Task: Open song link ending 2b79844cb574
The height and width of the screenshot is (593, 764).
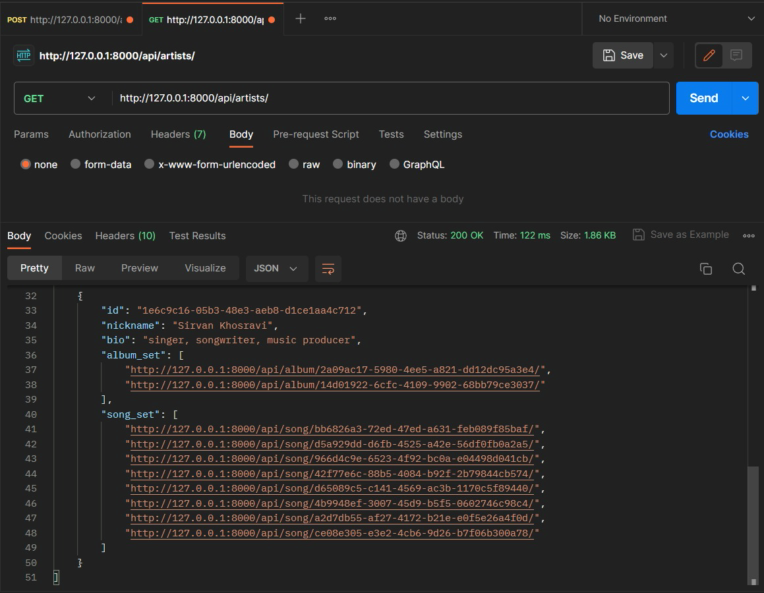Action: (x=332, y=474)
